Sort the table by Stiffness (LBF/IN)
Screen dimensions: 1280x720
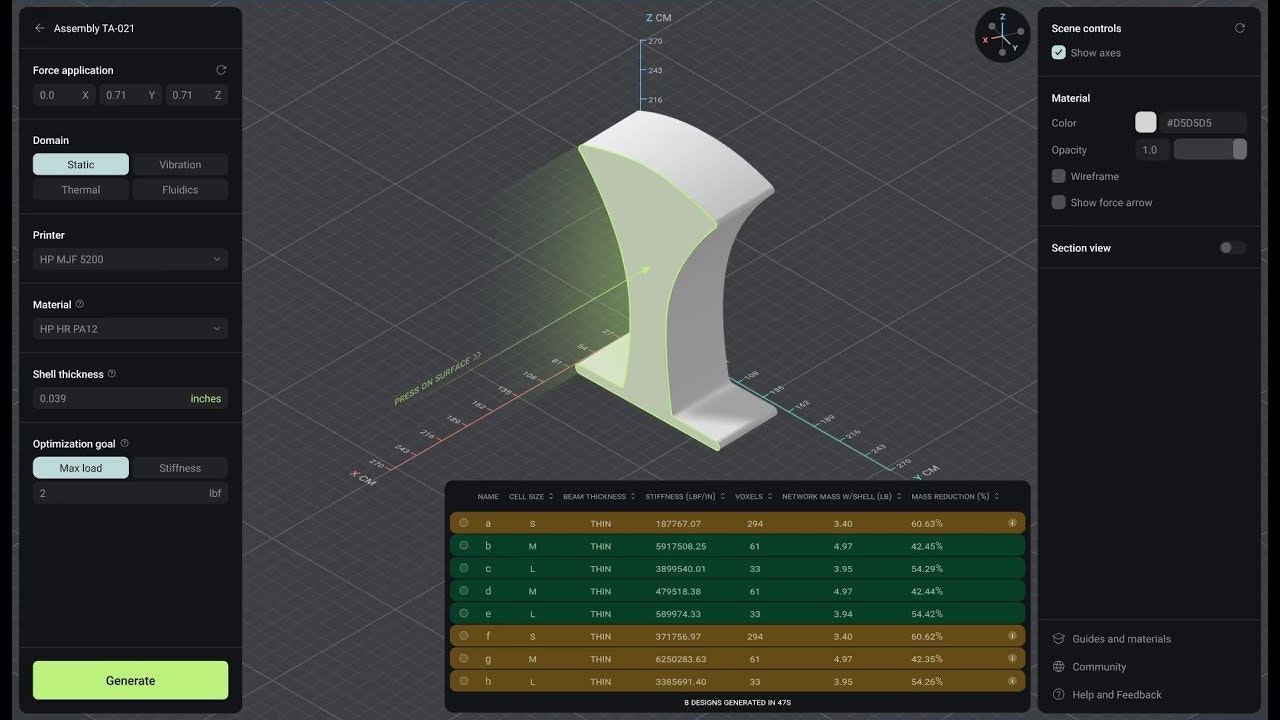[686, 497]
